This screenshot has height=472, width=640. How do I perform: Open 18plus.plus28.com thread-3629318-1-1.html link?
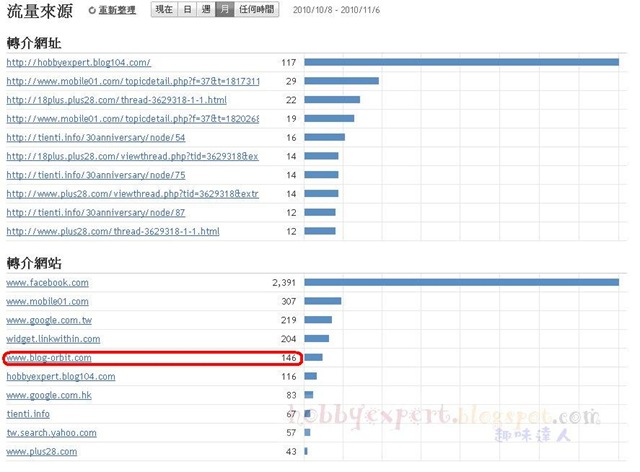(x=116, y=100)
